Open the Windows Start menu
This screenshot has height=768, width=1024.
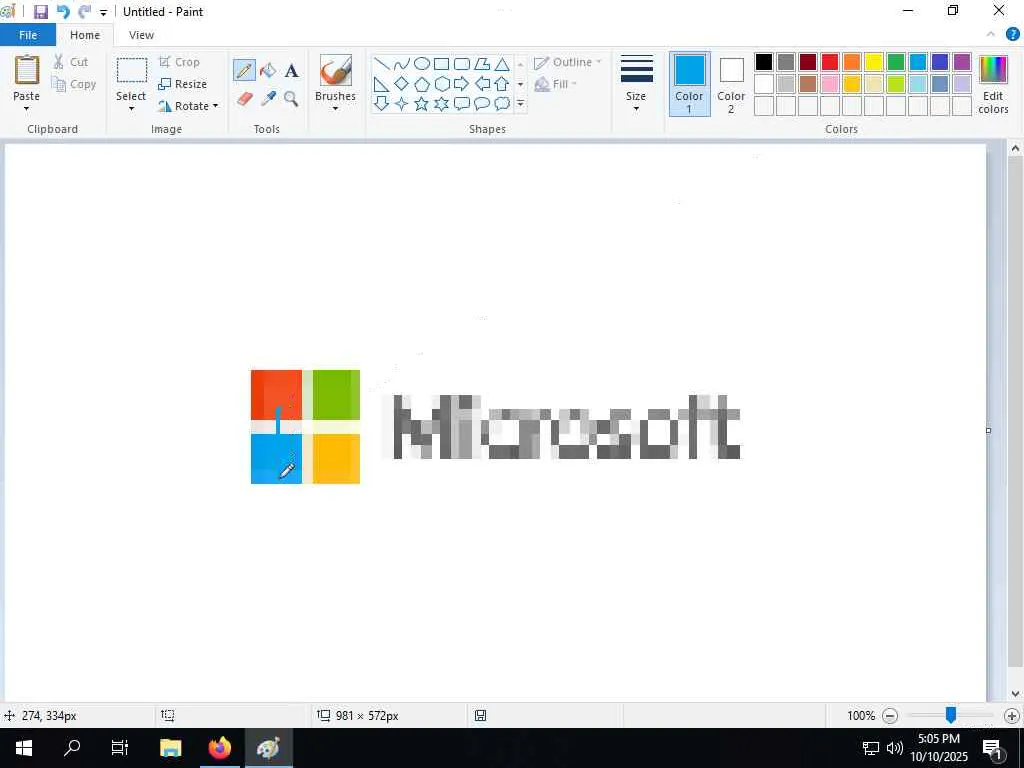pyautogui.click(x=24, y=748)
